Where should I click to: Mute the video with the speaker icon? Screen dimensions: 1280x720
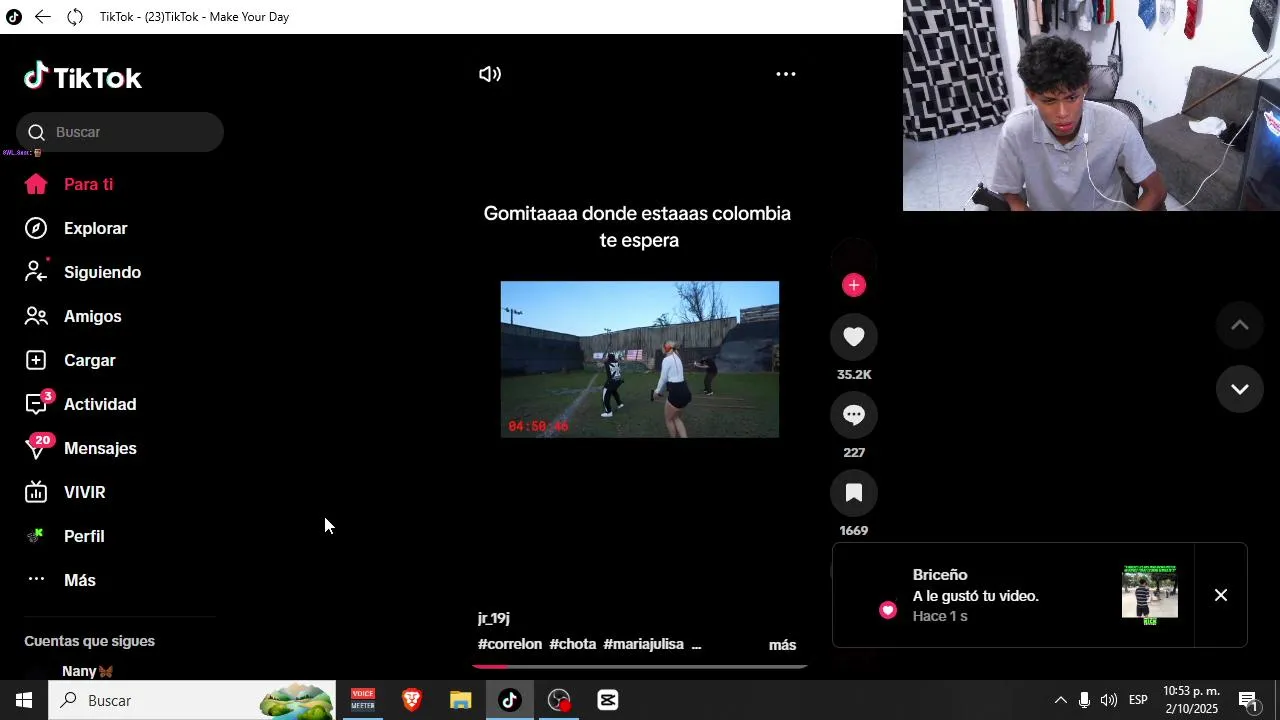click(490, 74)
